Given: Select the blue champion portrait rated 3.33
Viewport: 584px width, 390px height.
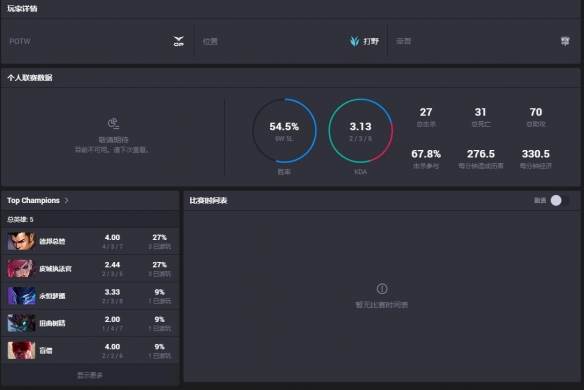Looking at the screenshot, I should click(x=22, y=296).
